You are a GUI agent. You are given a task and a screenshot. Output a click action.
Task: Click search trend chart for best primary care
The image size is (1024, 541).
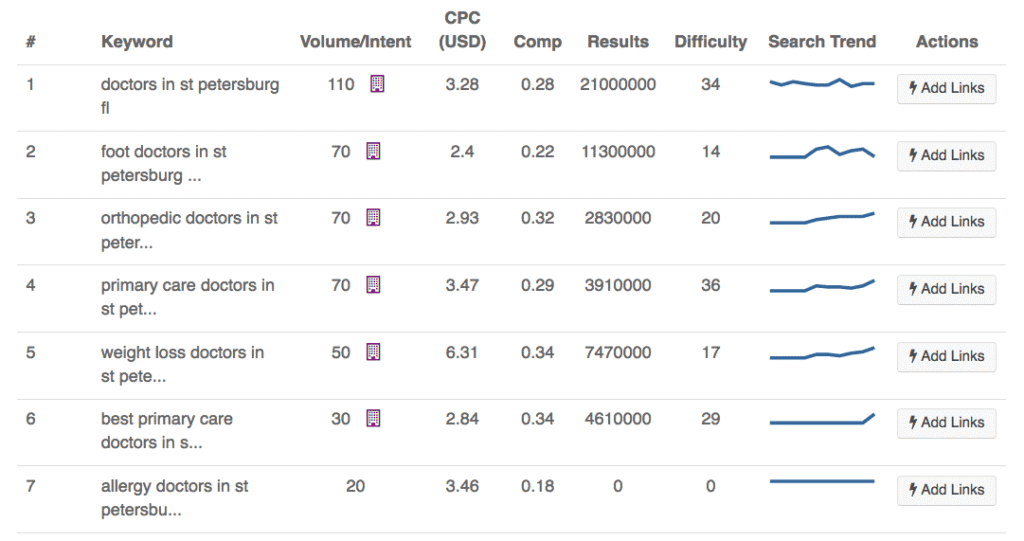click(821, 420)
